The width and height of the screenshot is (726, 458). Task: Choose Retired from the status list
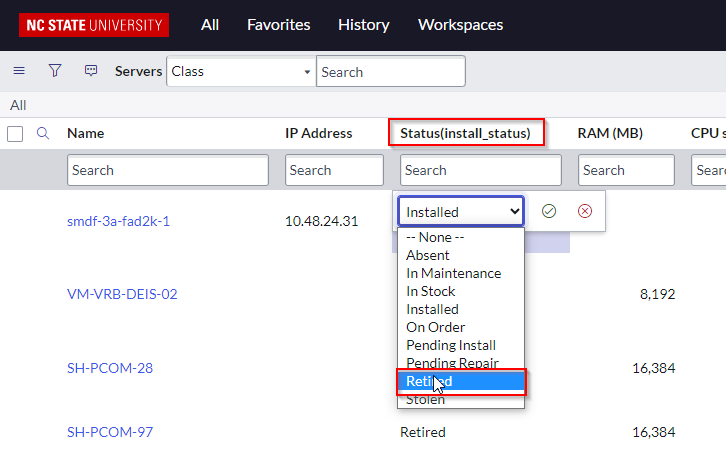tap(461, 381)
